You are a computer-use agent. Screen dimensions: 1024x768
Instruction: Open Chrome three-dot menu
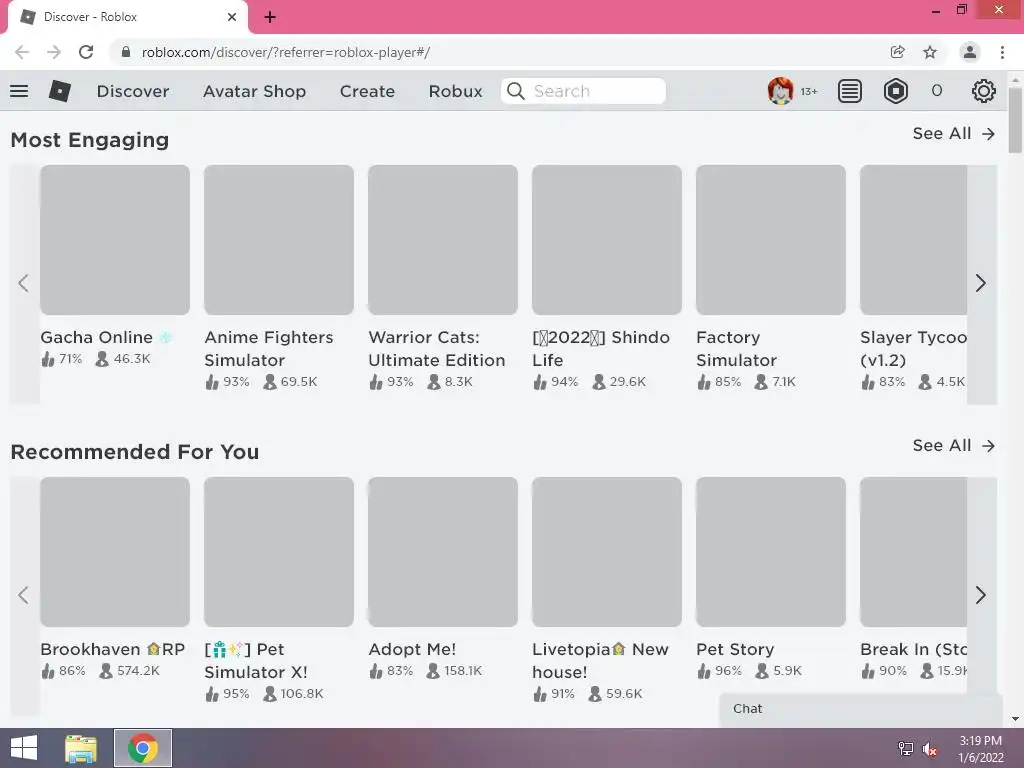[x=1002, y=52]
